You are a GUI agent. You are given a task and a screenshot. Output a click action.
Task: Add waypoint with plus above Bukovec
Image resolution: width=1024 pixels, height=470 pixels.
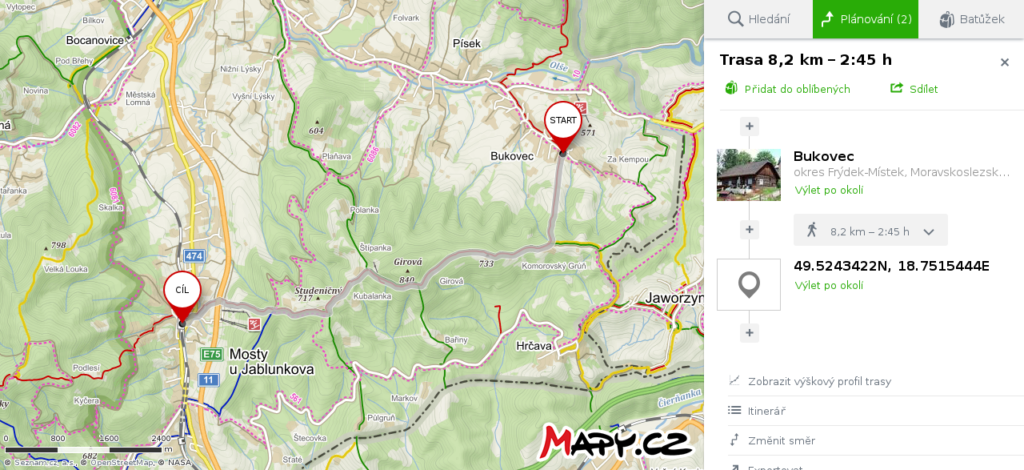(x=749, y=126)
